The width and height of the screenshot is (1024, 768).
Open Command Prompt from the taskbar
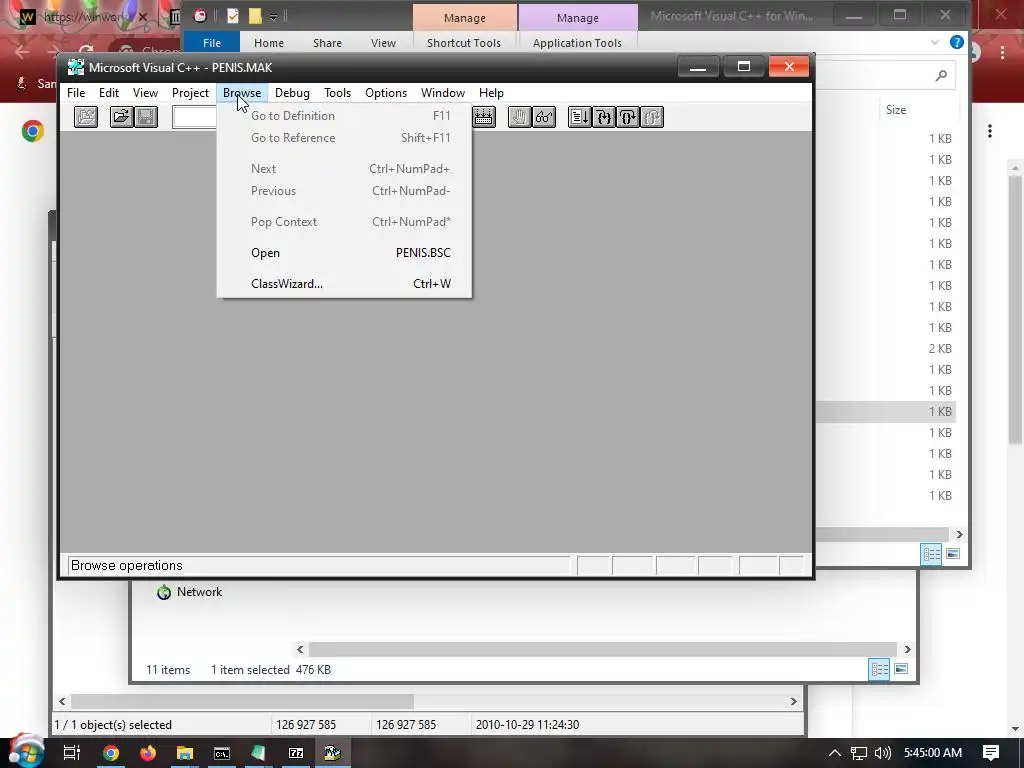[x=222, y=753]
